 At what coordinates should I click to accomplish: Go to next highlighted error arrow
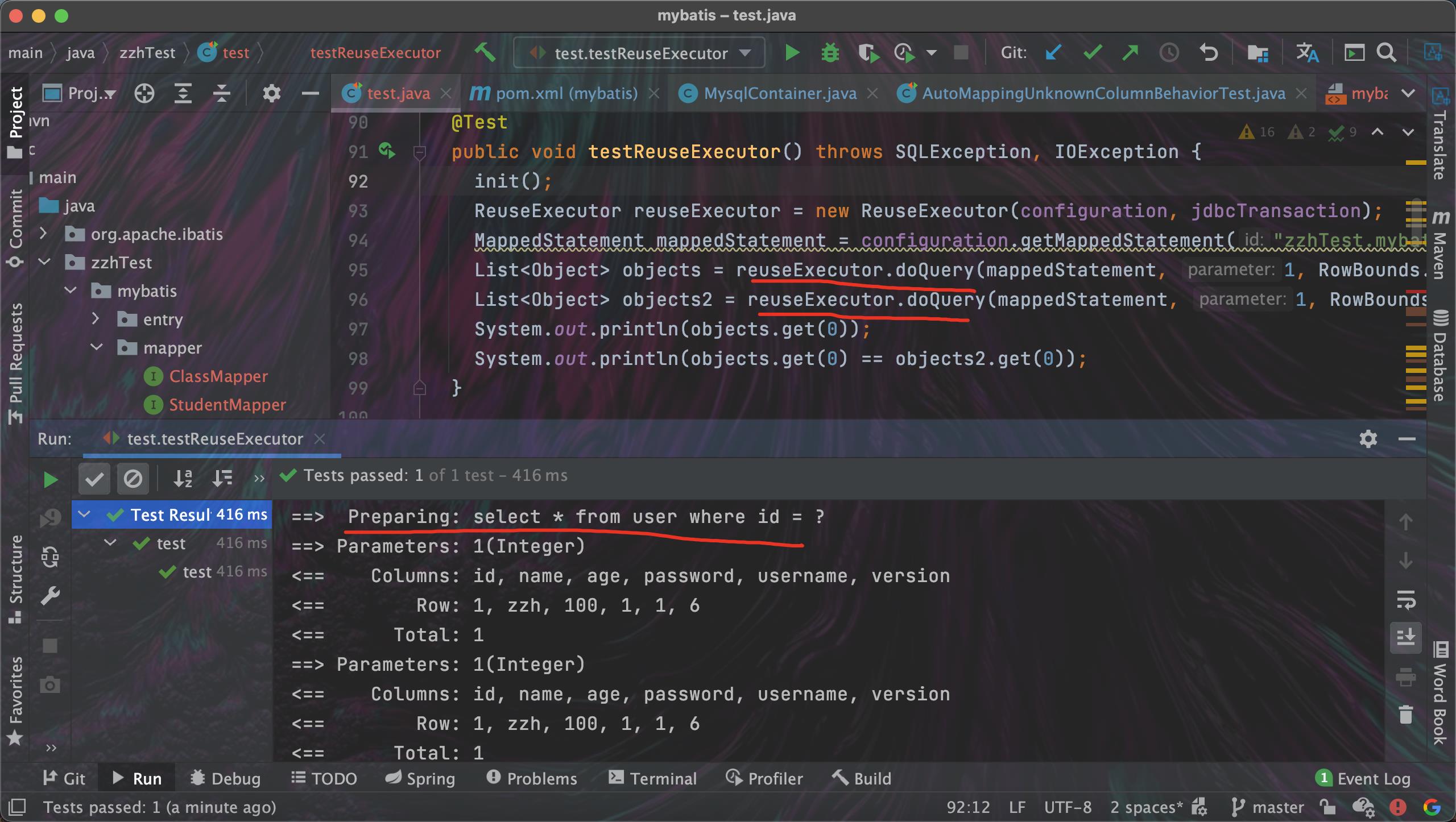[1408, 132]
